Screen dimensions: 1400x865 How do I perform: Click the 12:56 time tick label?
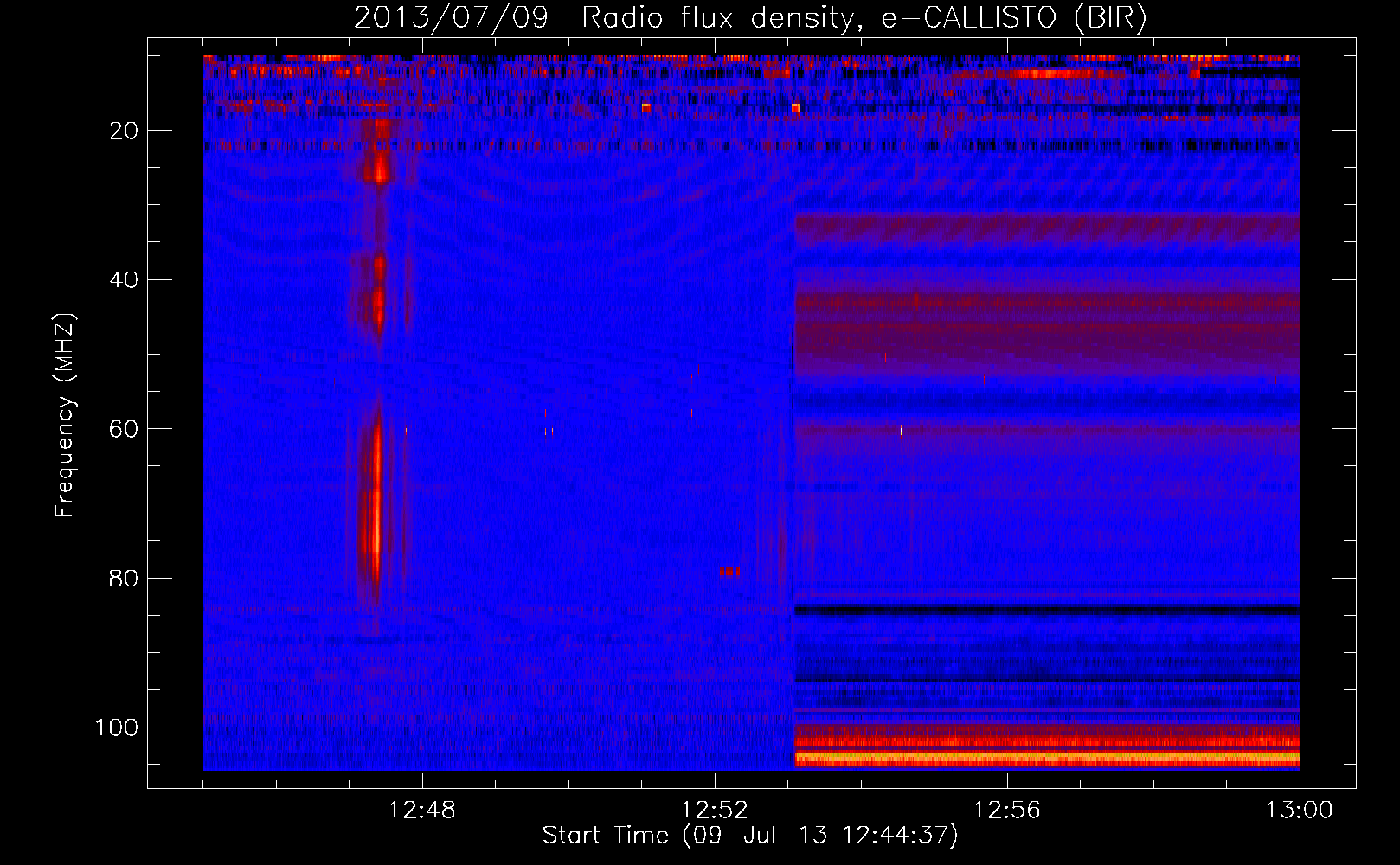coord(1007,811)
